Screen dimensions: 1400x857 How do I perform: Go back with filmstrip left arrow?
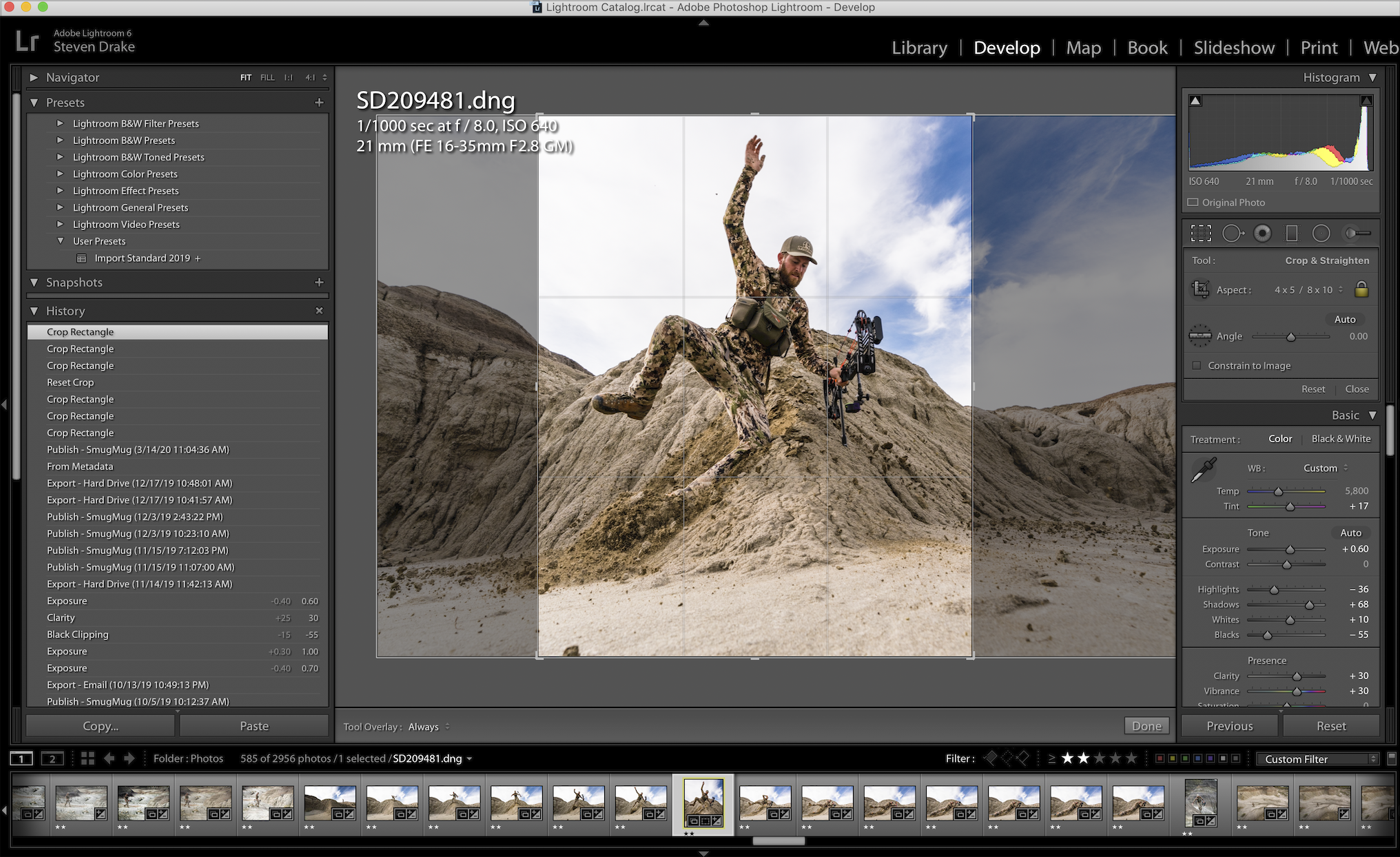pos(109,758)
